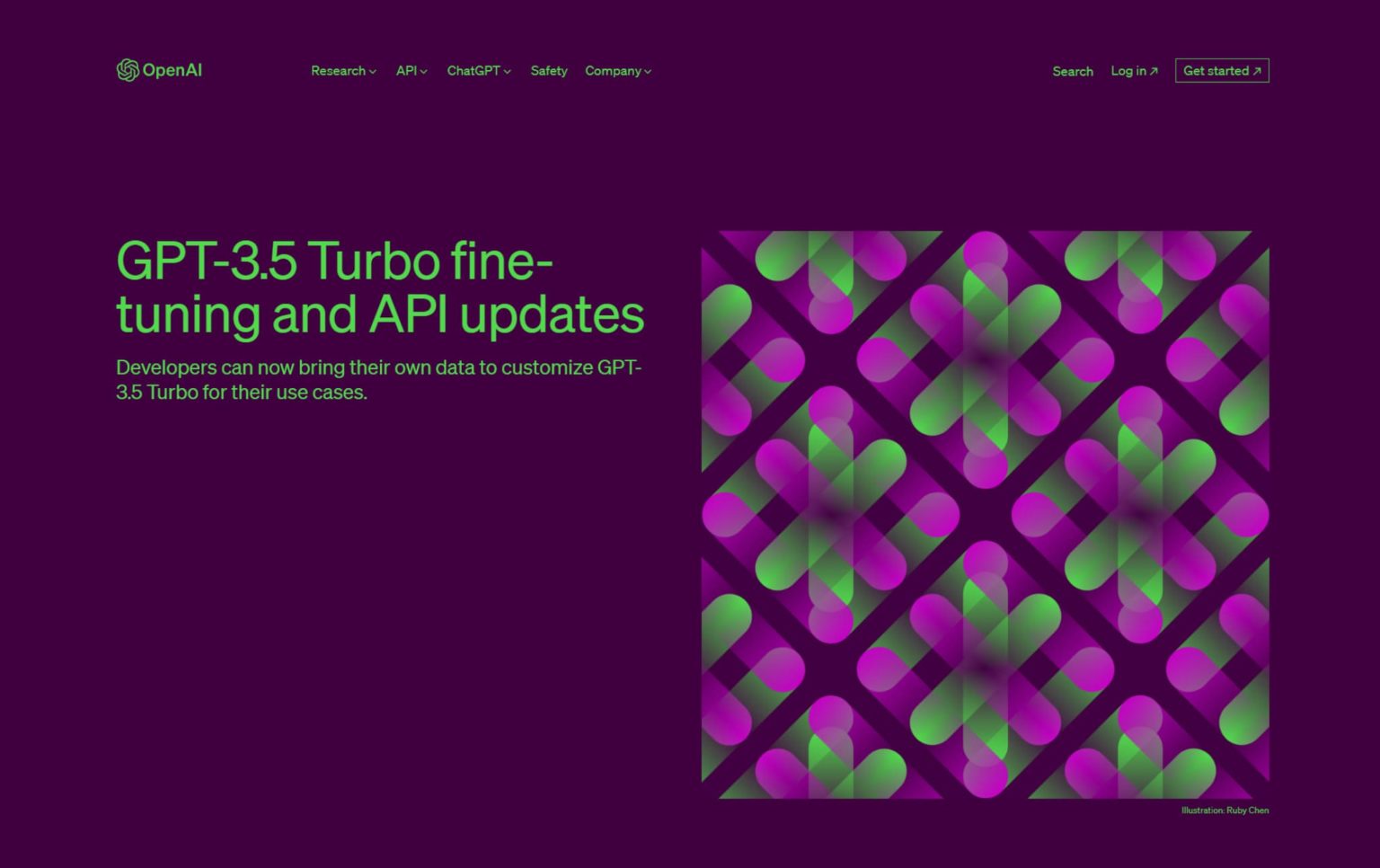Click the GPT-3.5 Turbo fine-tuning headline

pyautogui.click(x=379, y=287)
